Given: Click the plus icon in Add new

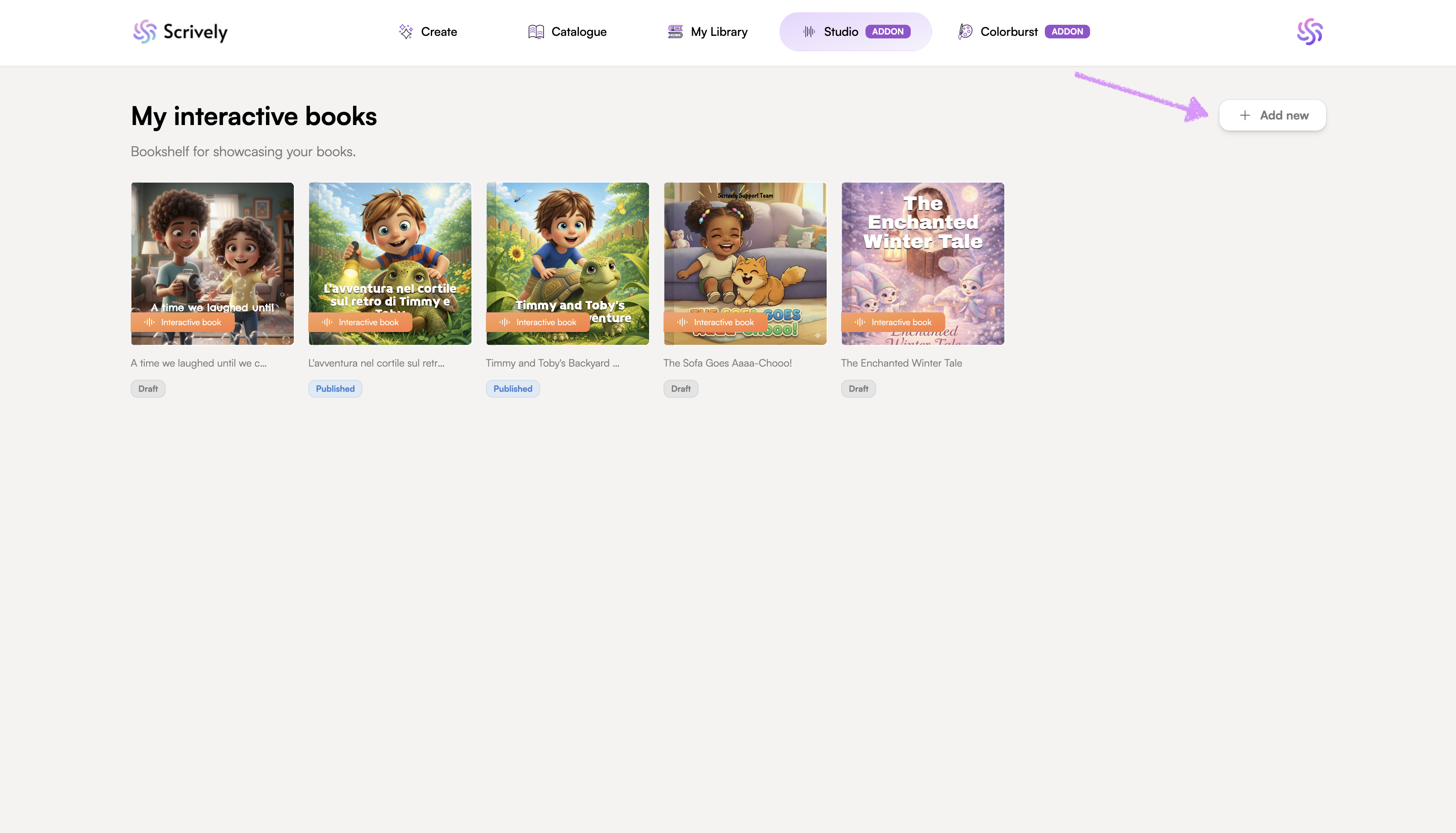Looking at the screenshot, I should click(1245, 116).
